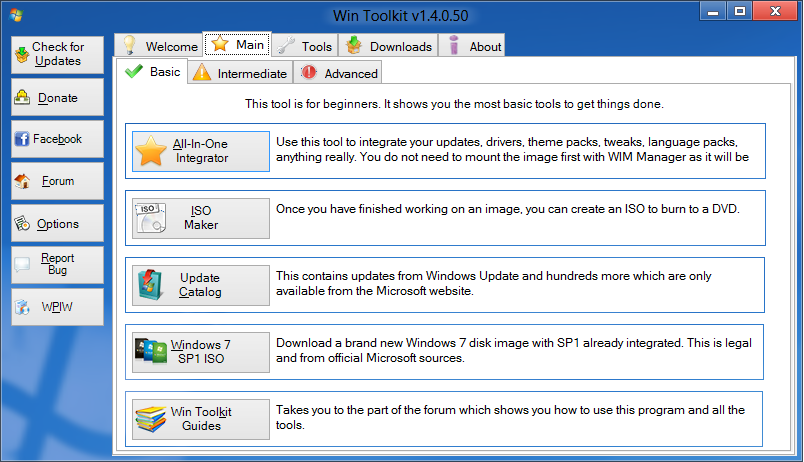804x462 pixels.
Task: Click the Options checklist icon
Action: point(22,223)
